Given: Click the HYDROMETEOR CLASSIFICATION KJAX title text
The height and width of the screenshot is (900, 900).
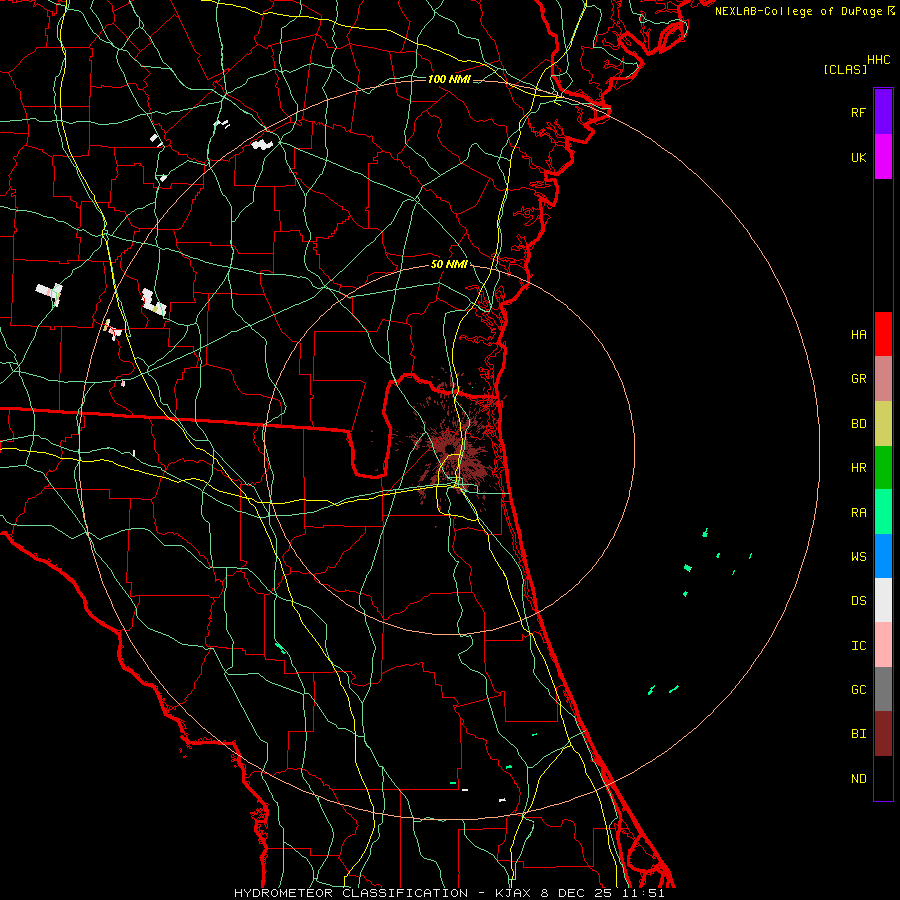Looking at the screenshot, I should click(x=449, y=893).
